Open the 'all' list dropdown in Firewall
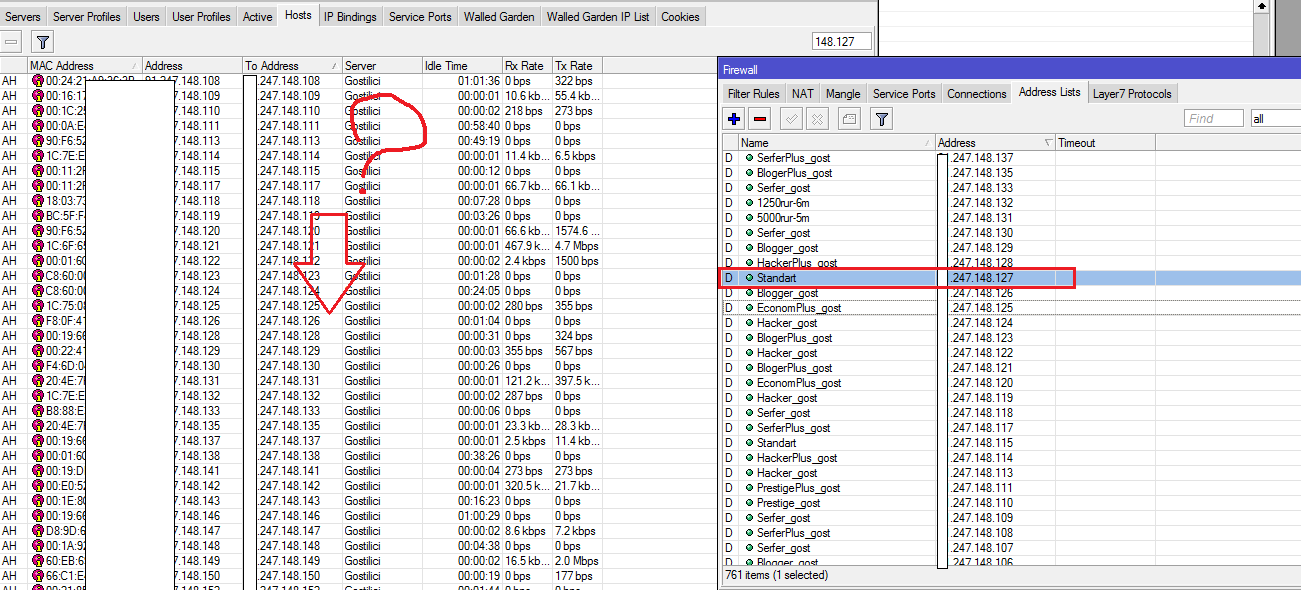 tap(1275, 118)
